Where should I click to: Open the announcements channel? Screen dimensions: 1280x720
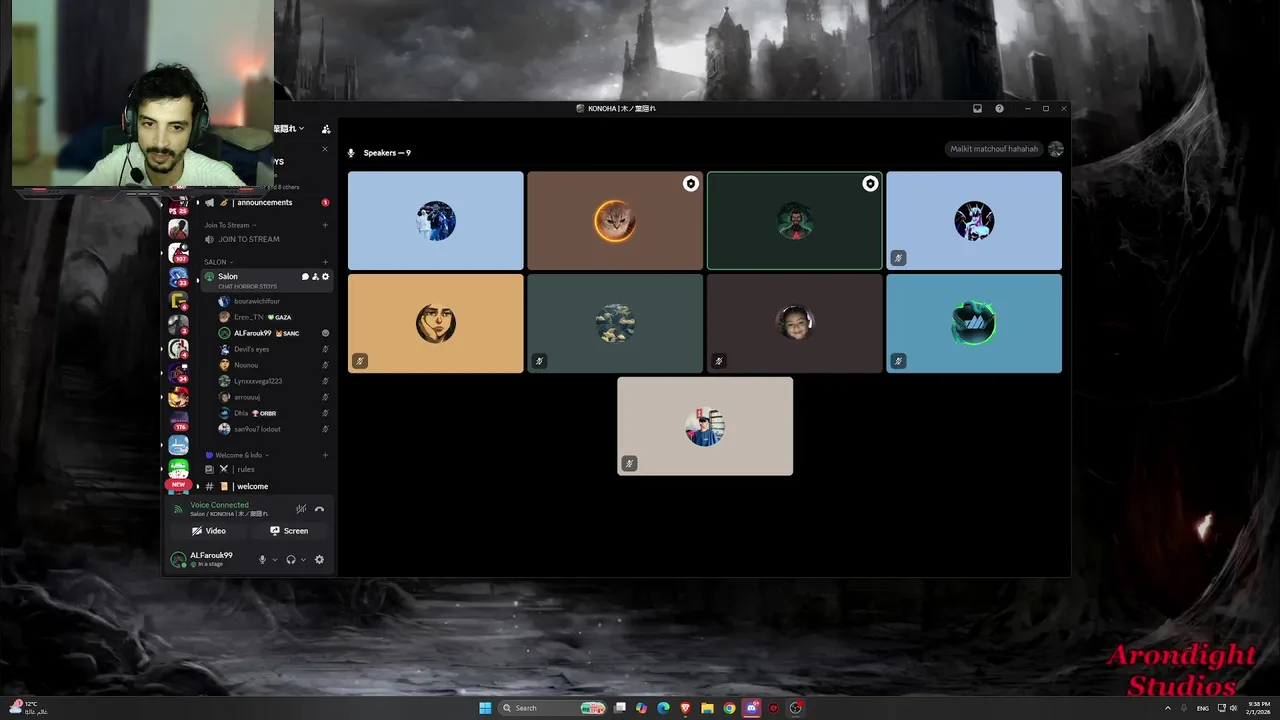(x=265, y=202)
